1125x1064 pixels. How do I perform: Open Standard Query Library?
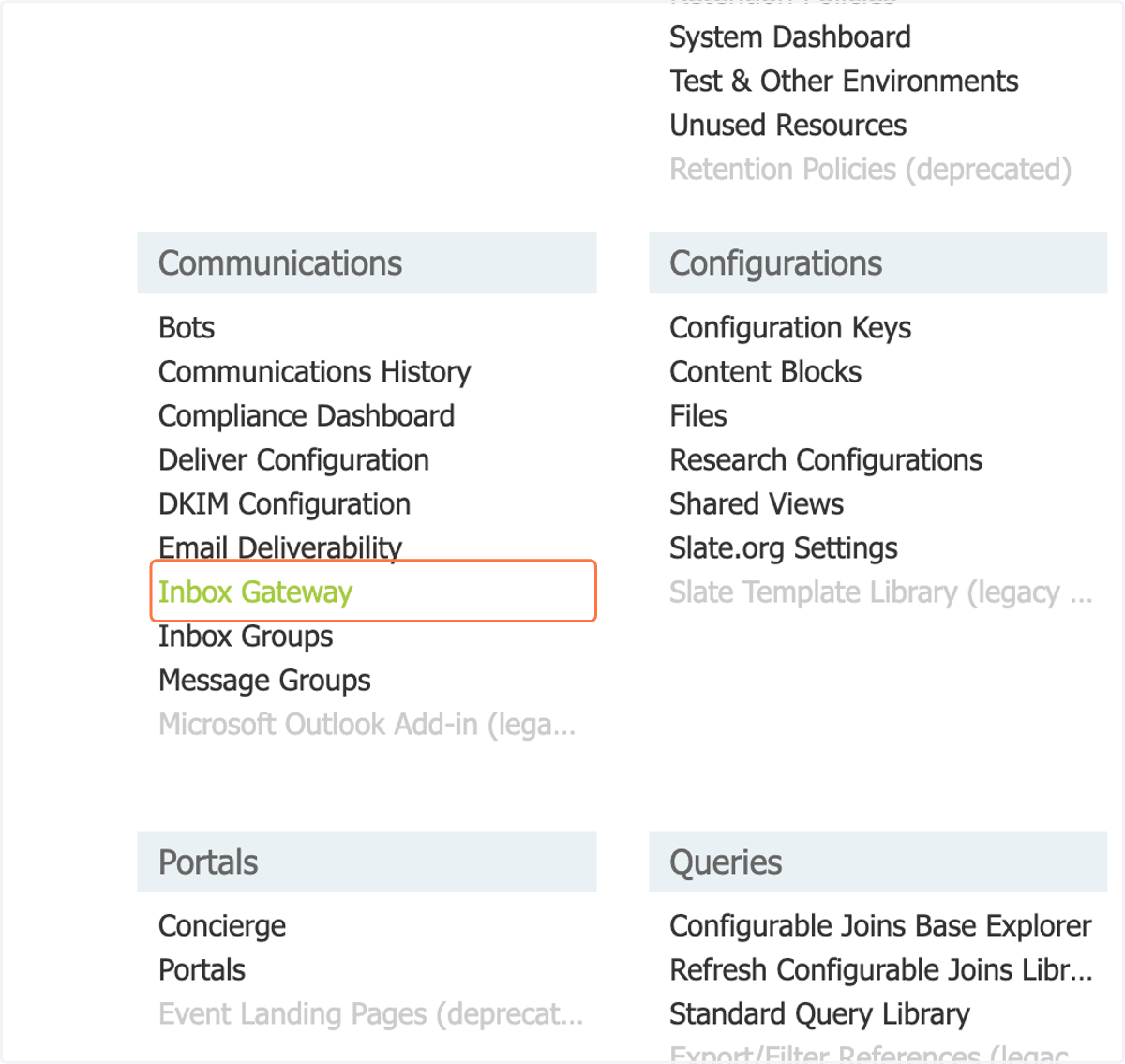click(819, 1014)
